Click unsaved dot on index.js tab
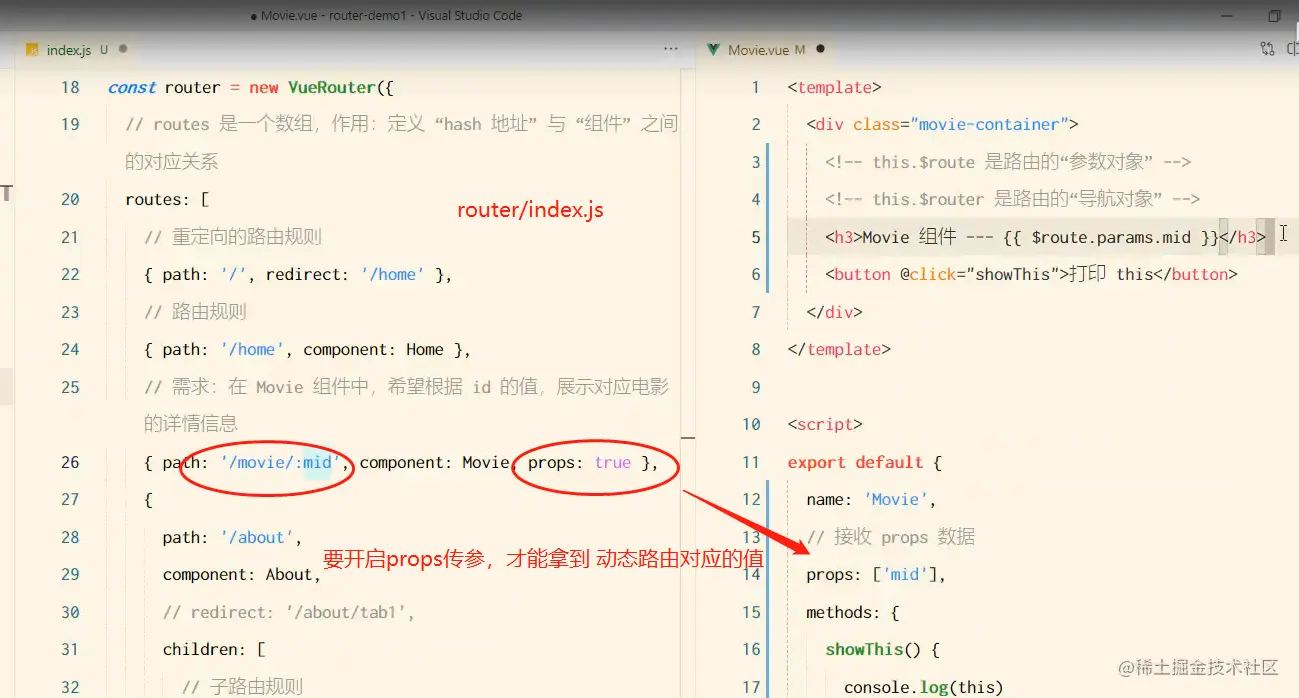1299x698 pixels. (123, 48)
